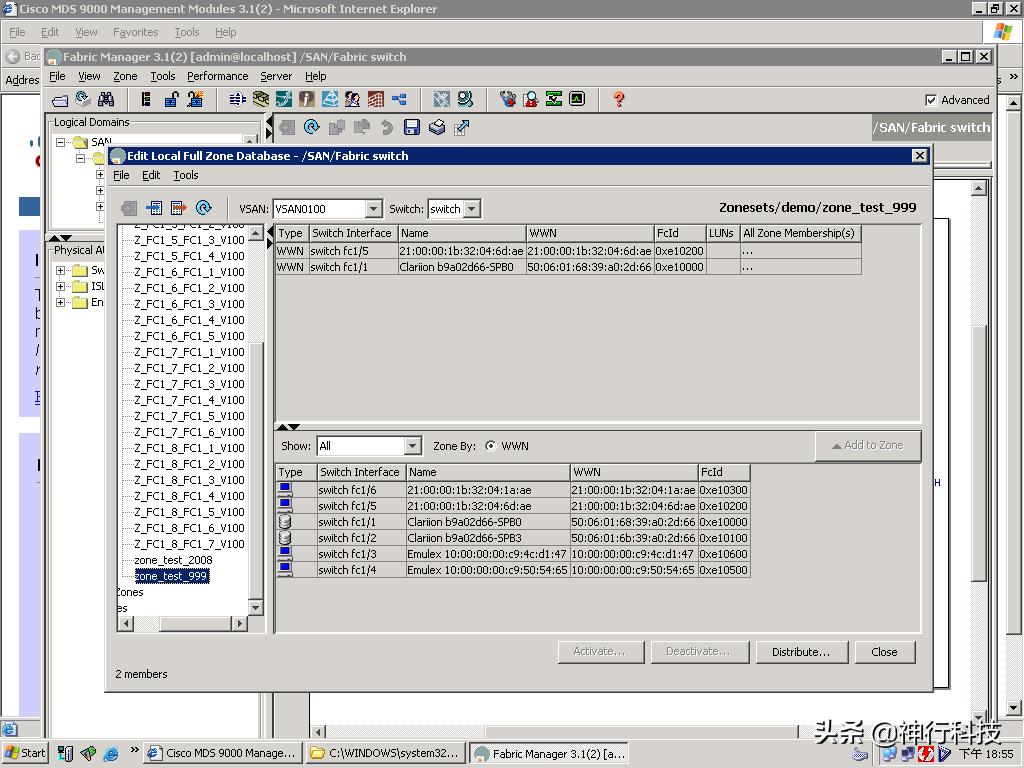Click the padlock icon in Fabric Manager toolbar
The image size is (1024, 768).
[171, 99]
